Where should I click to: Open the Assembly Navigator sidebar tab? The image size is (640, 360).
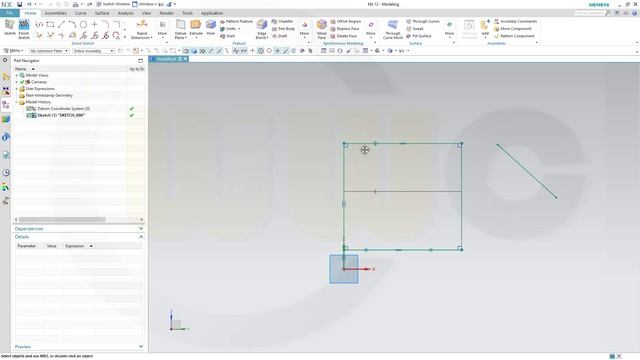click(6, 77)
